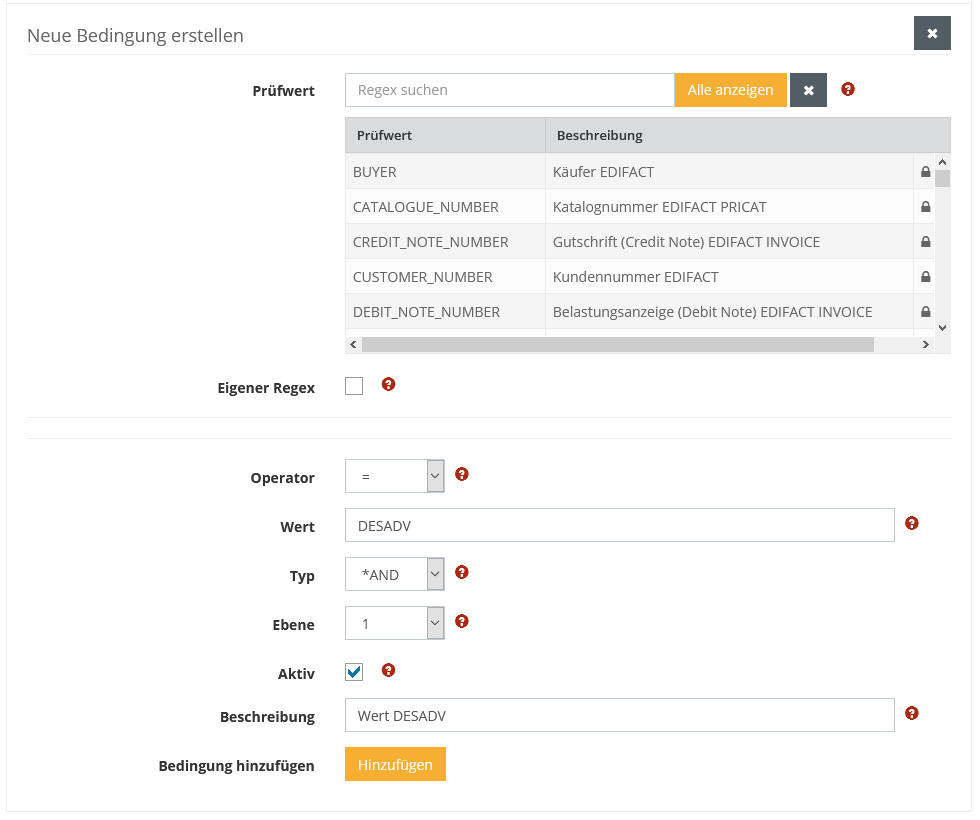980x820 pixels.
Task: Uncheck the Aktiv checkbox
Action: coord(354,672)
